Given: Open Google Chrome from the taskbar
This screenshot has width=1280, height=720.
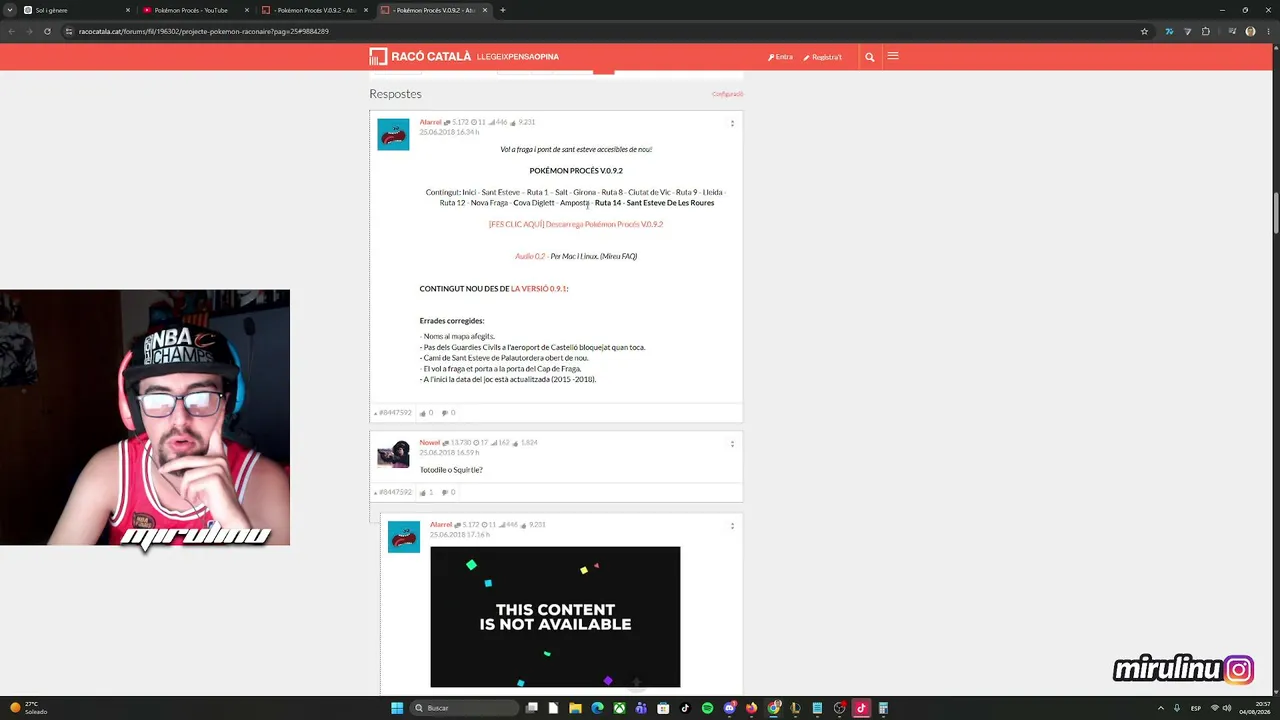Looking at the screenshot, I should [773, 708].
